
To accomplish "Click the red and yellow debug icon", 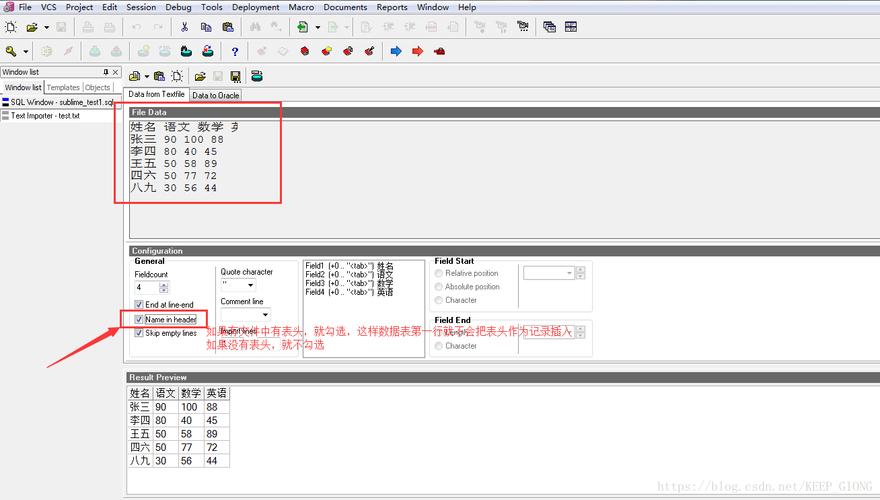I will click(326, 52).
